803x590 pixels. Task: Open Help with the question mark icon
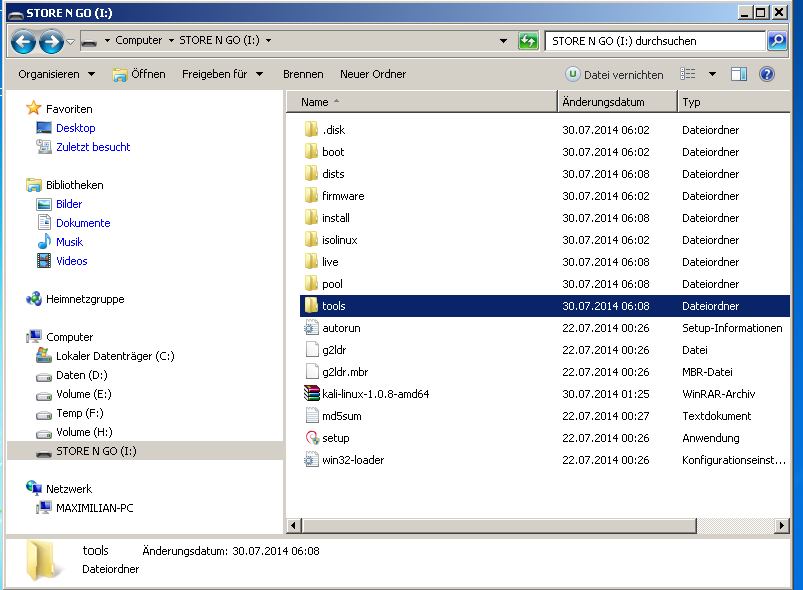[x=767, y=74]
